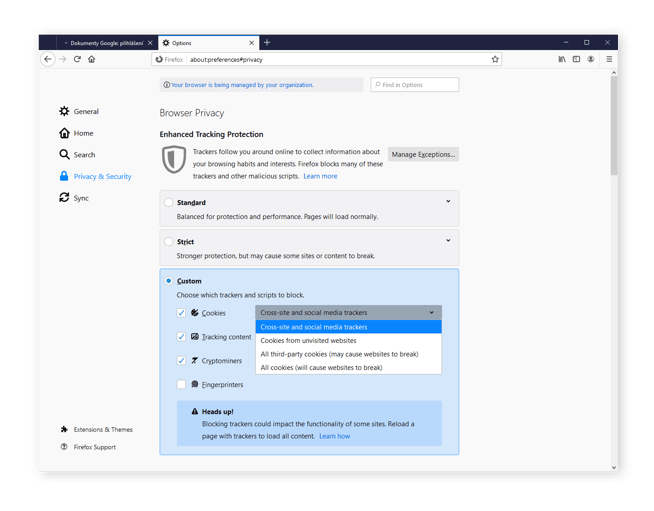The image size is (654, 511).
Task: Open the Firefox home page icon
Action: click(x=92, y=59)
